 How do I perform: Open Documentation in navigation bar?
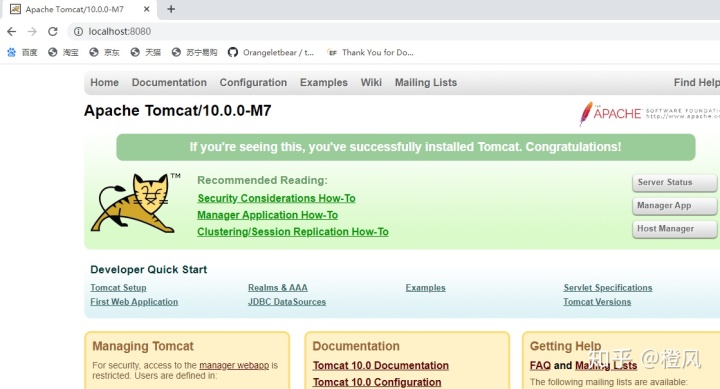(x=169, y=82)
